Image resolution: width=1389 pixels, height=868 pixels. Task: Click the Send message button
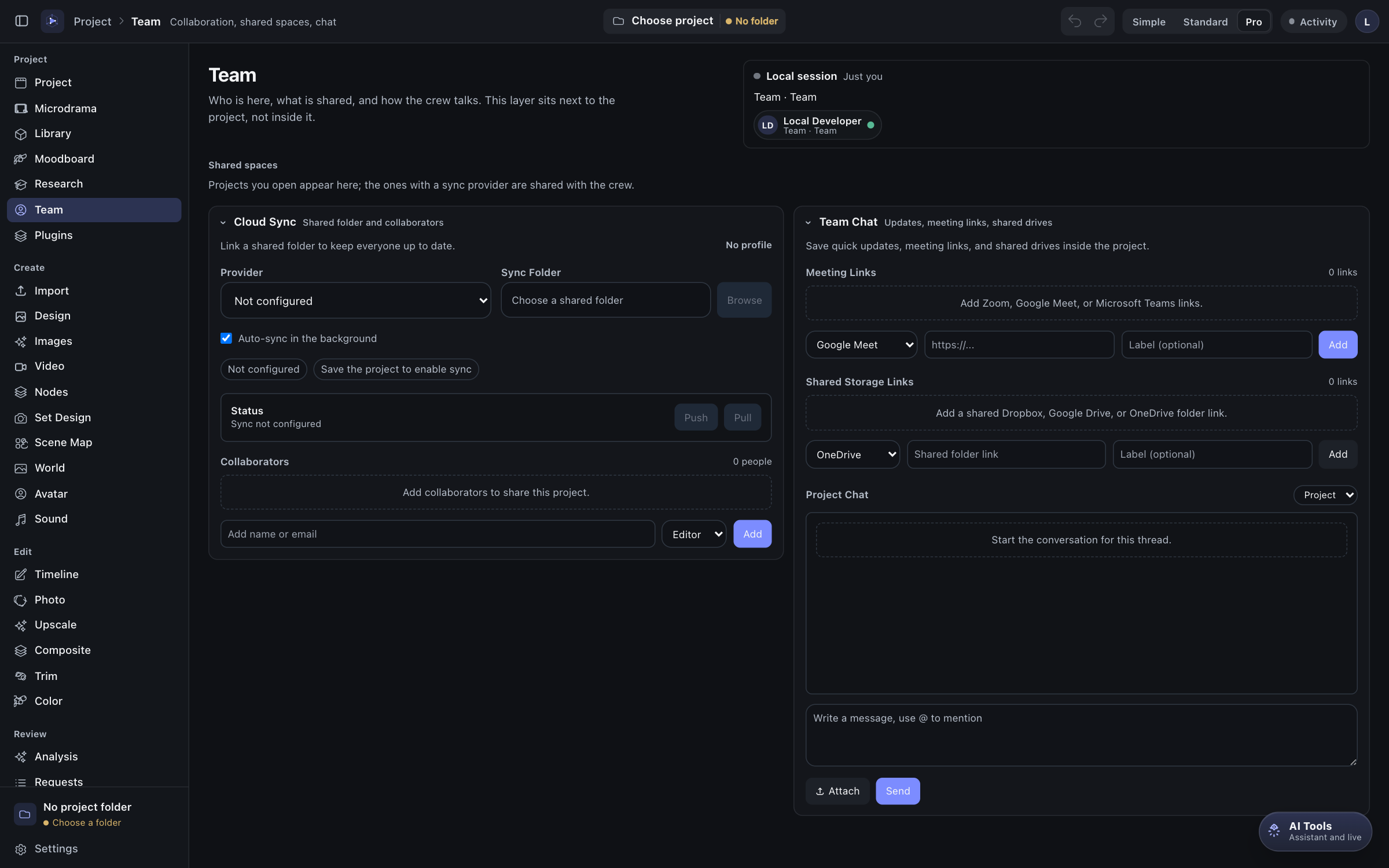898,791
